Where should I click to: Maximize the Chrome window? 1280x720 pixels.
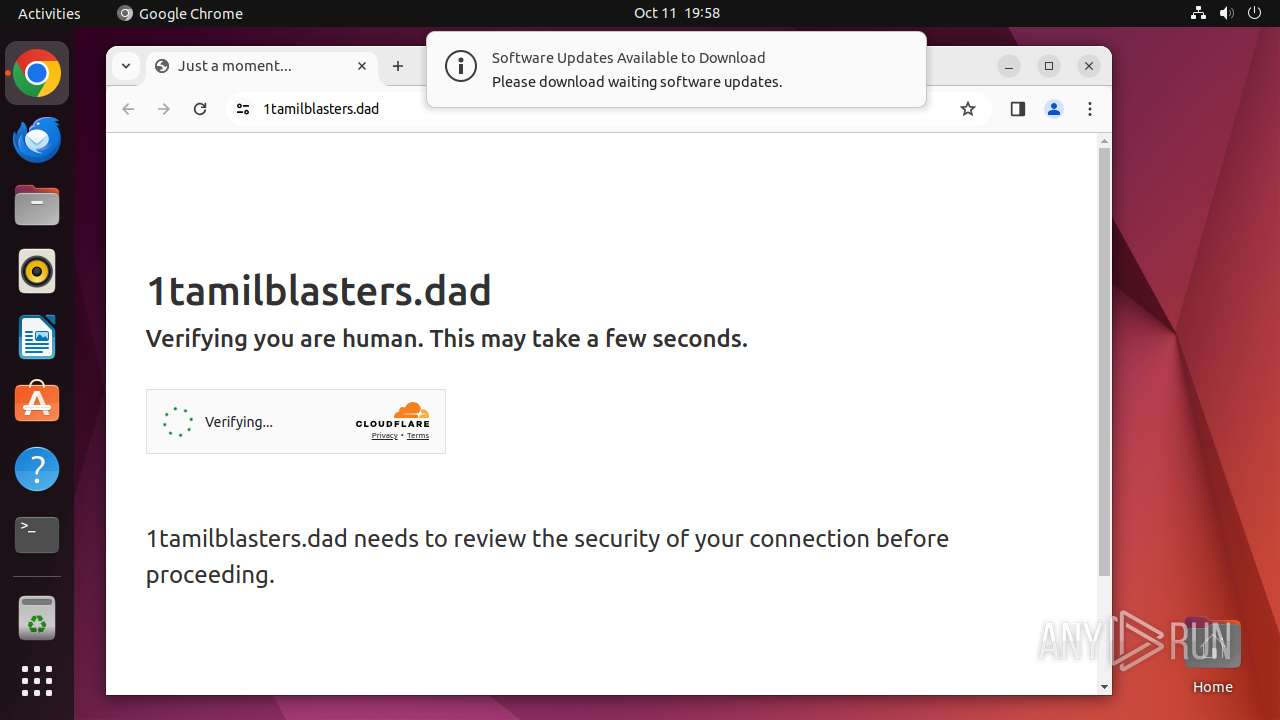[1049, 66]
